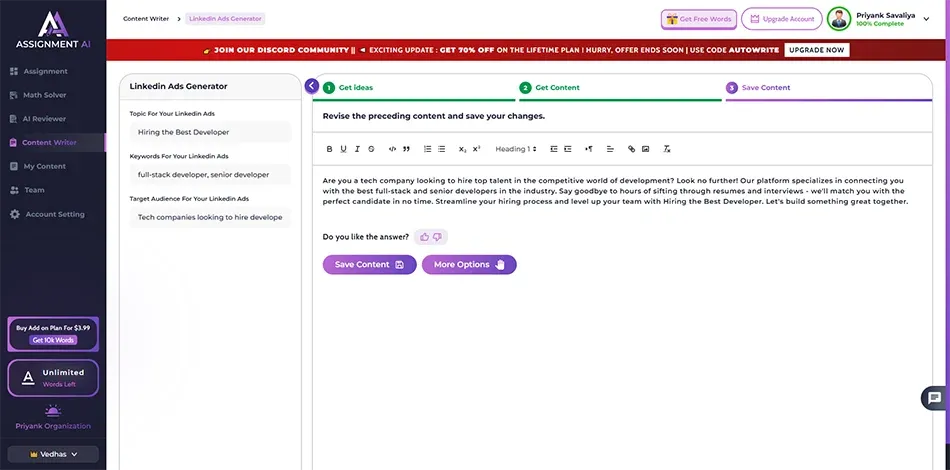
Task: Click the subscript icon
Action: tap(462, 149)
